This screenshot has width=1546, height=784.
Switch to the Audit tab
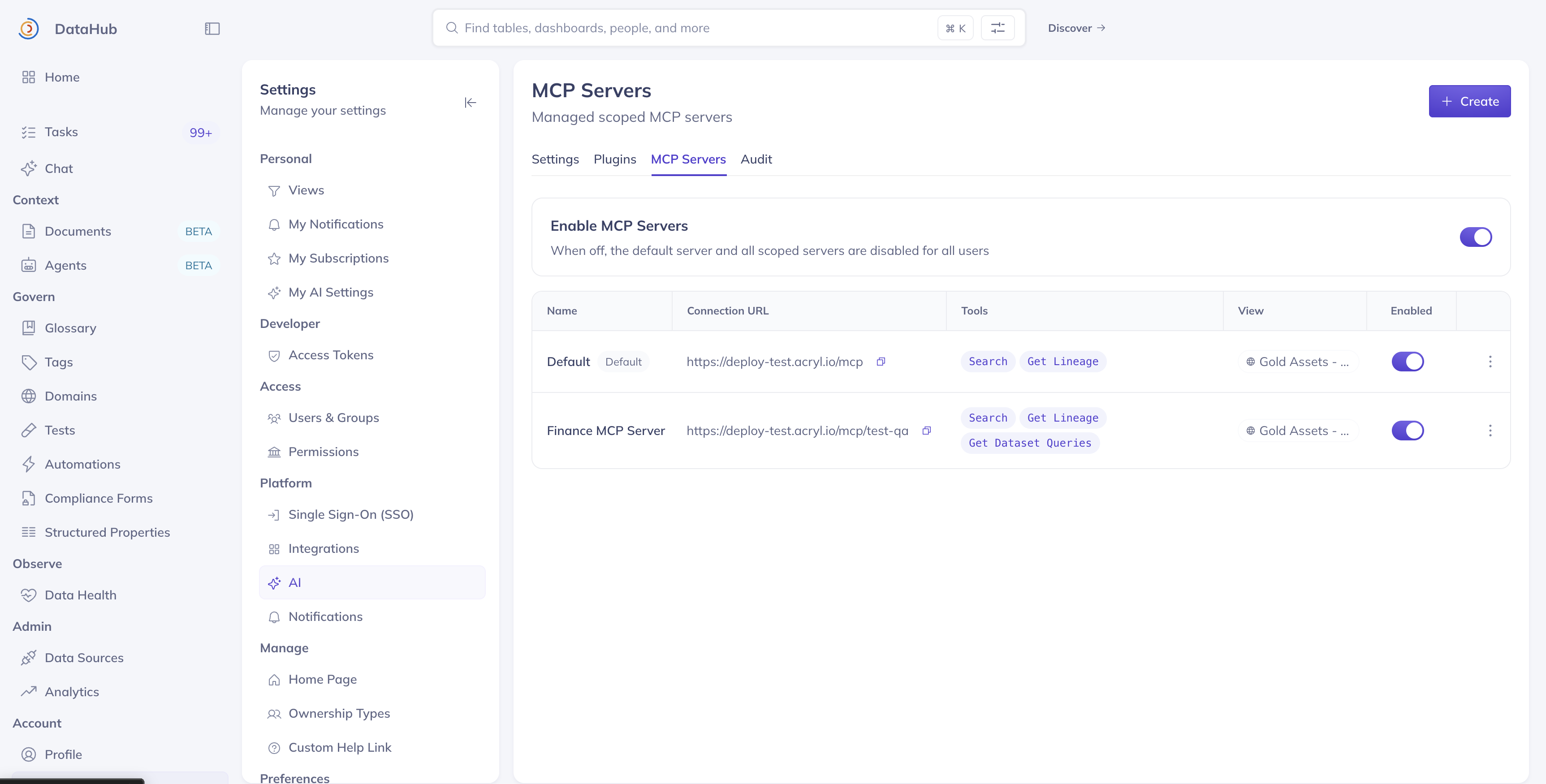click(756, 159)
